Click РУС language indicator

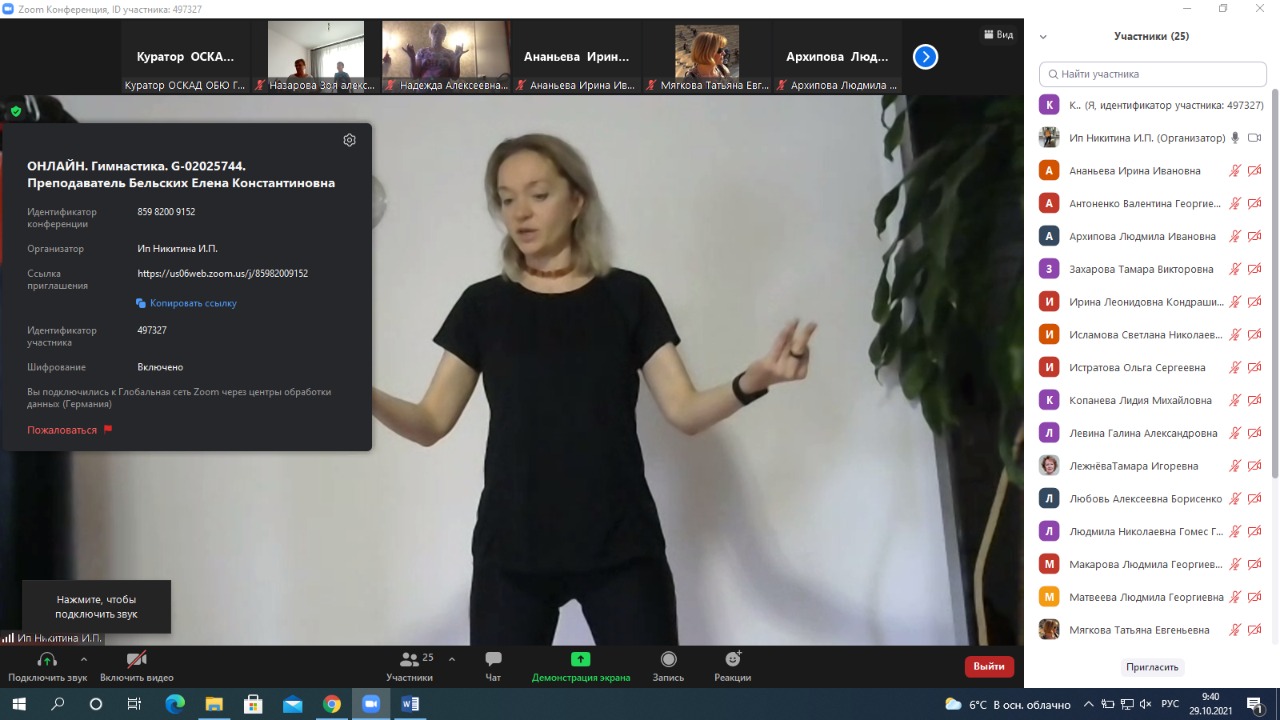(1169, 704)
